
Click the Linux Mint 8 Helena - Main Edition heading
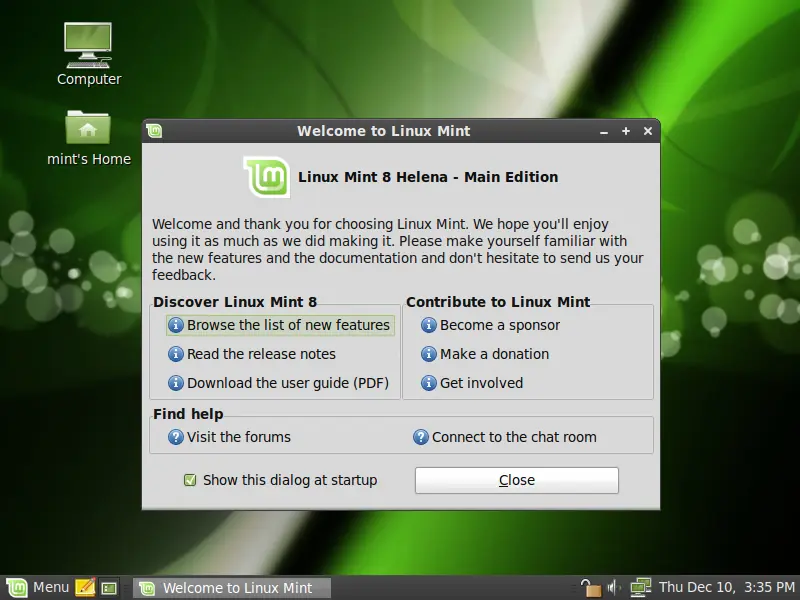pos(428,177)
